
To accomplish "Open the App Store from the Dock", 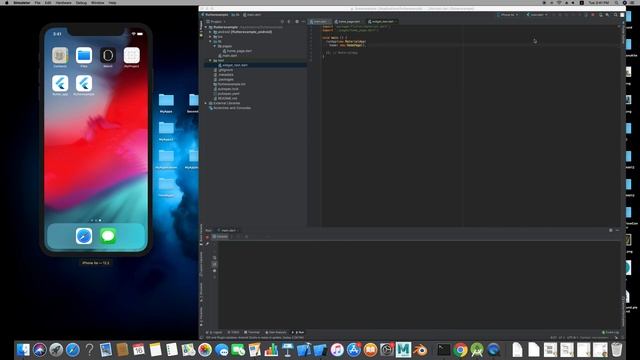I will coord(353,350).
